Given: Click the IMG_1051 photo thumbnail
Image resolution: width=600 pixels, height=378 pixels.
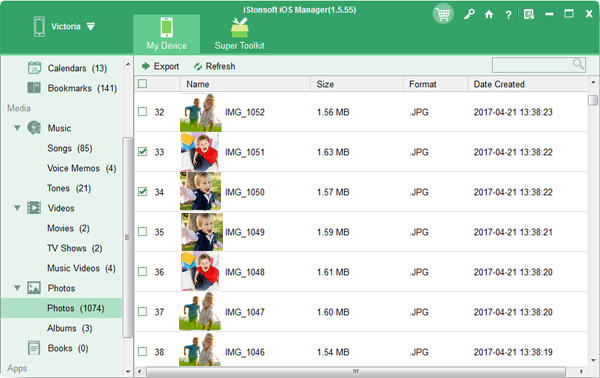Looking at the screenshot, I should point(201,152).
